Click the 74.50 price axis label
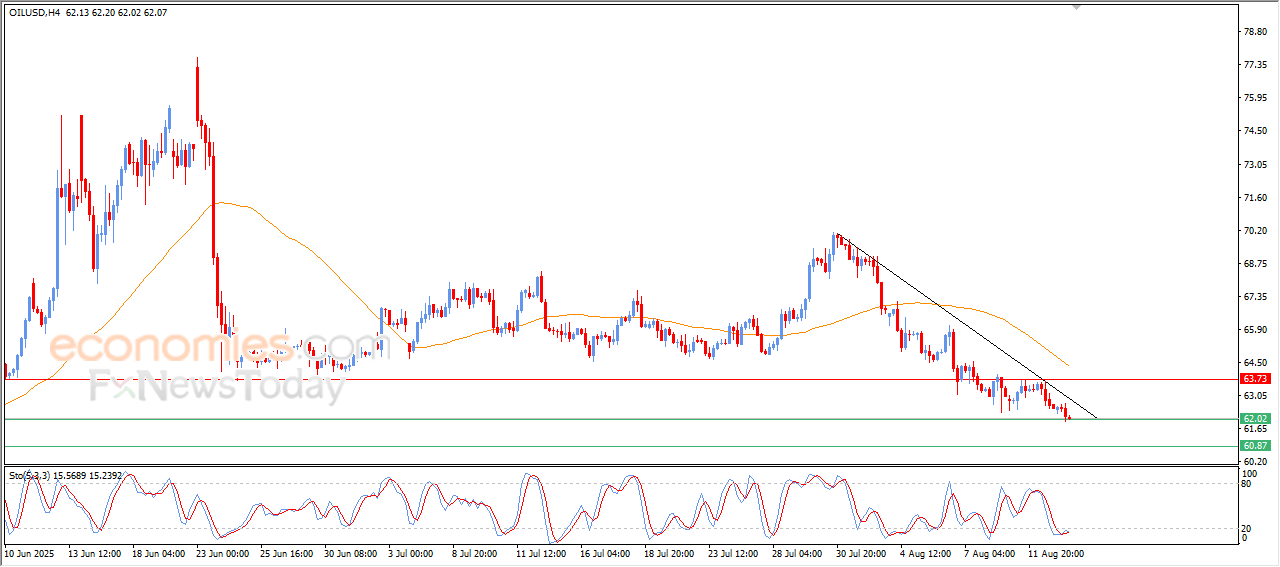The width and height of the screenshot is (1280, 567). point(1255,131)
